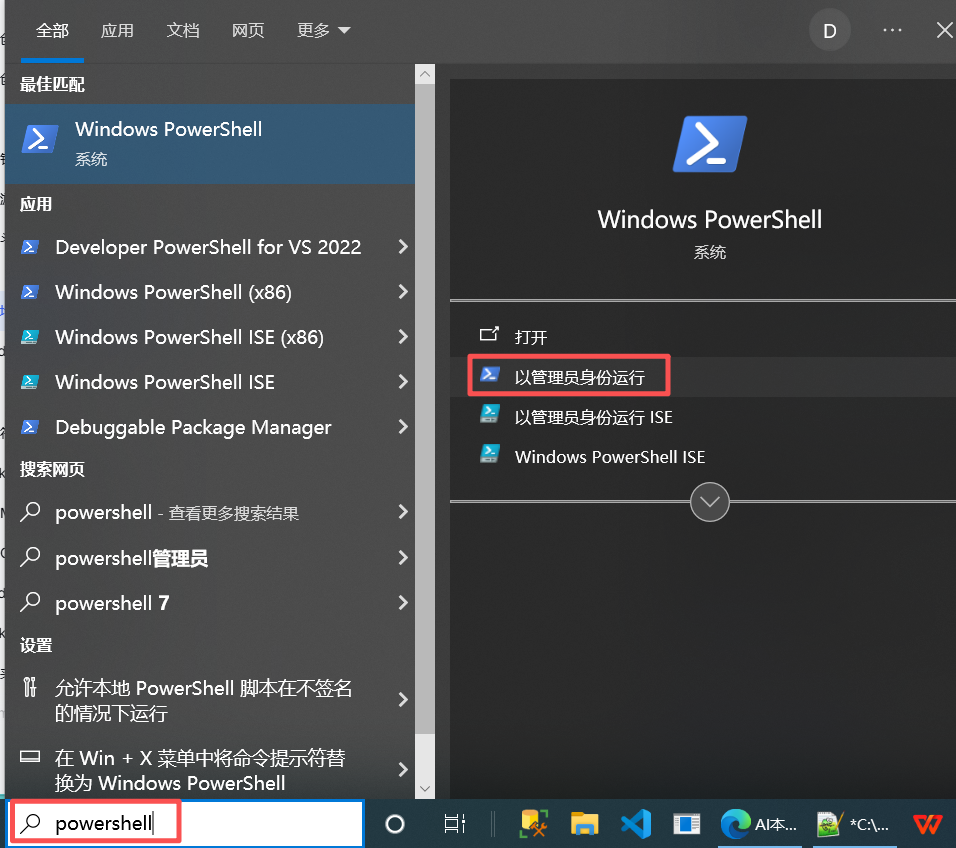Image resolution: width=956 pixels, height=848 pixels.
Task: Expand Debuggable Package Manager arrow
Action: tap(403, 427)
